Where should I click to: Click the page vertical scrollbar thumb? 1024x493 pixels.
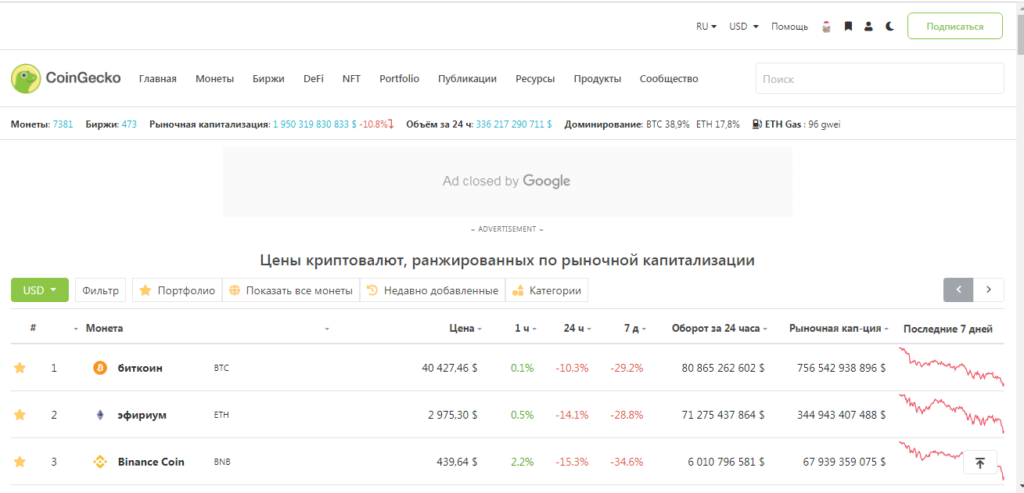click(1020, 34)
